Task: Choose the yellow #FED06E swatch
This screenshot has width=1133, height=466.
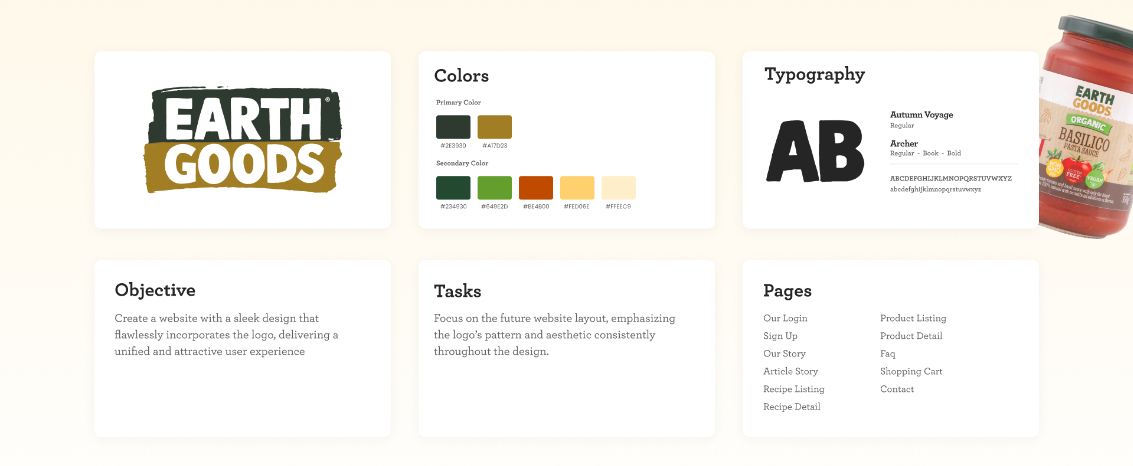Action: (577, 188)
